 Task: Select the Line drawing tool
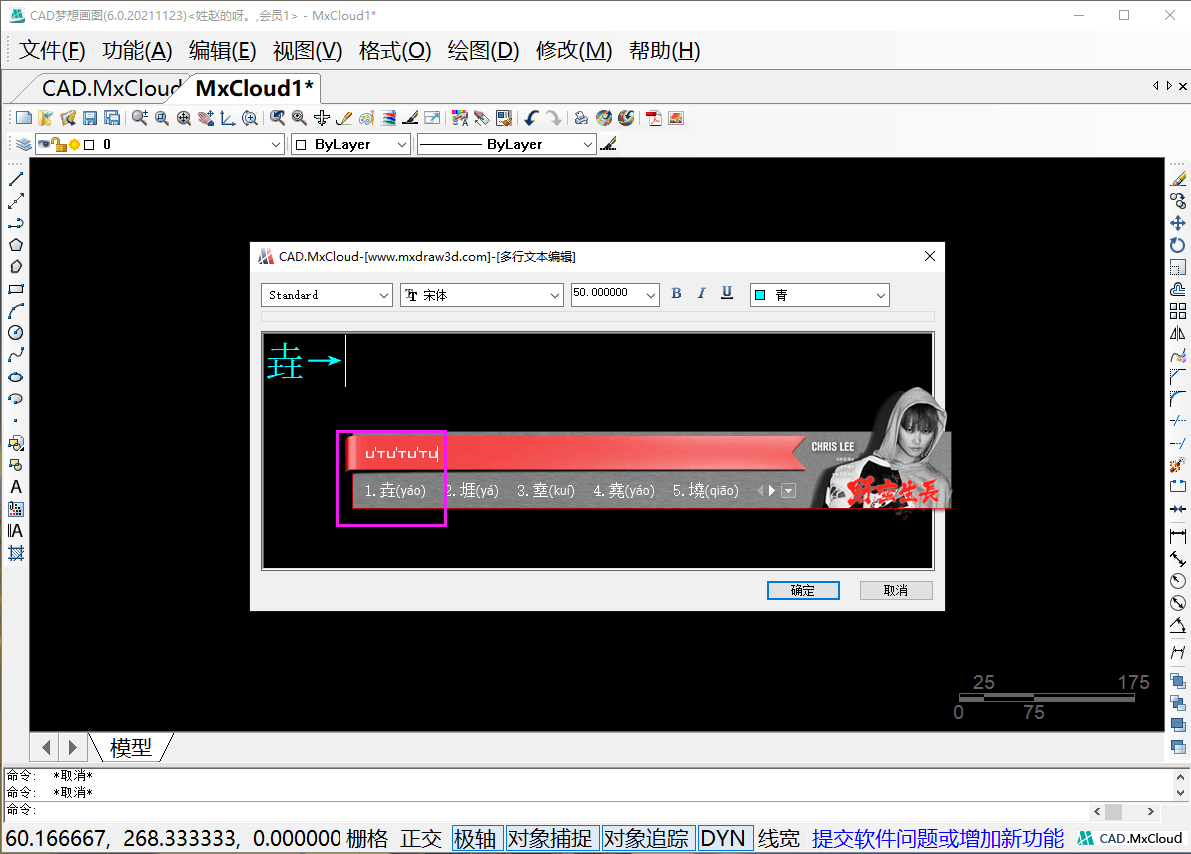tap(15, 179)
